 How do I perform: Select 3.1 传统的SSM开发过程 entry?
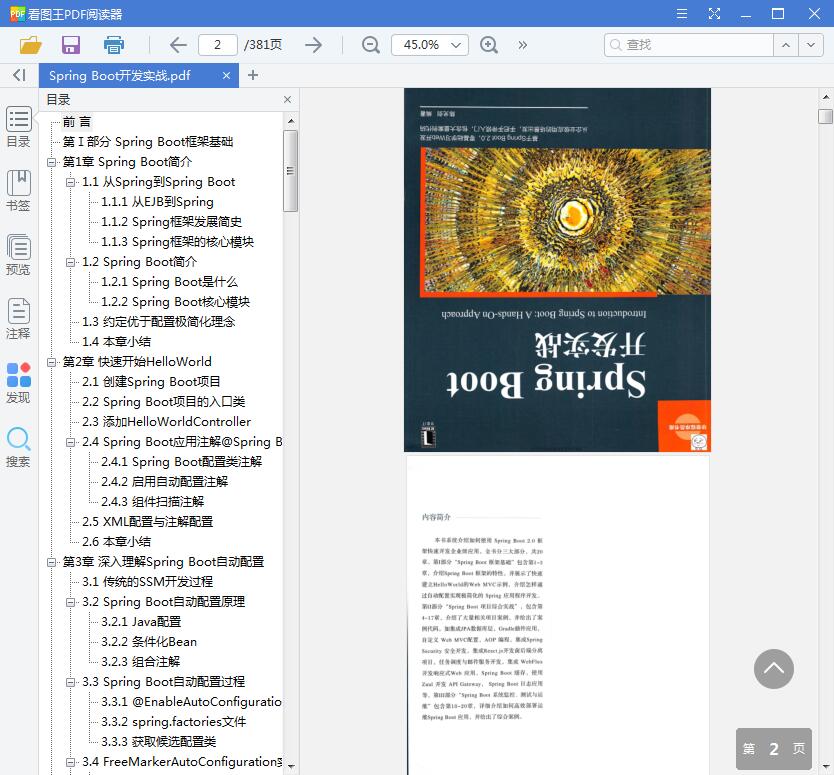point(148,582)
